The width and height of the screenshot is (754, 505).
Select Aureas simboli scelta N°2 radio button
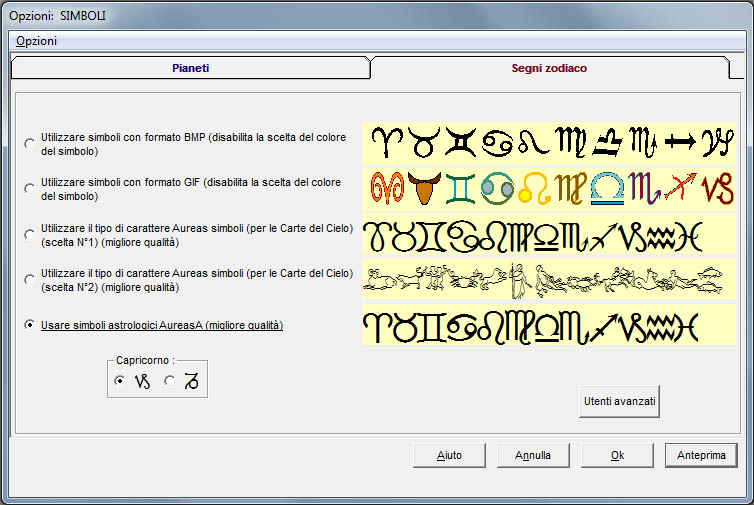point(30,280)
